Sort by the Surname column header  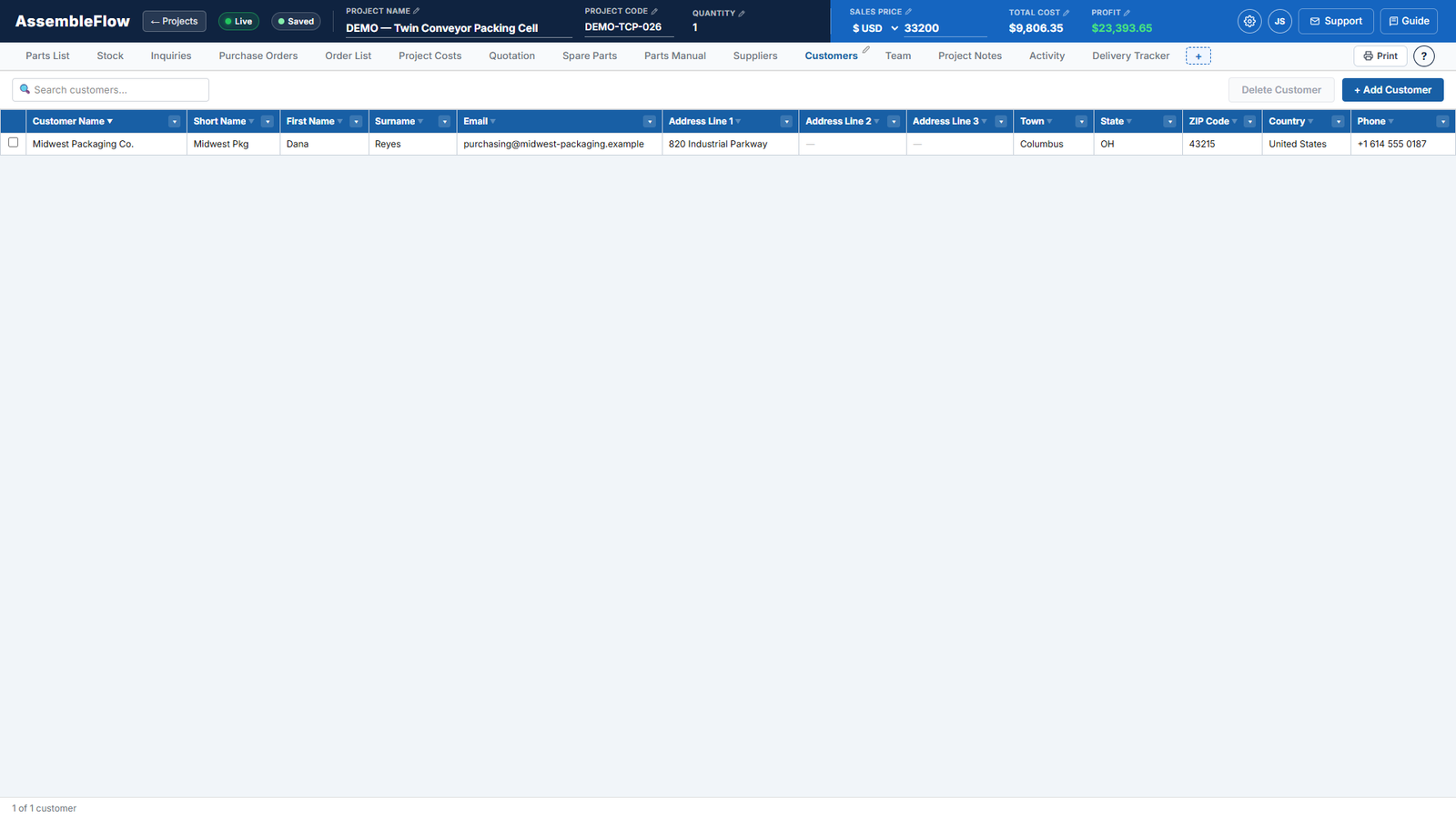pos(395,121)
